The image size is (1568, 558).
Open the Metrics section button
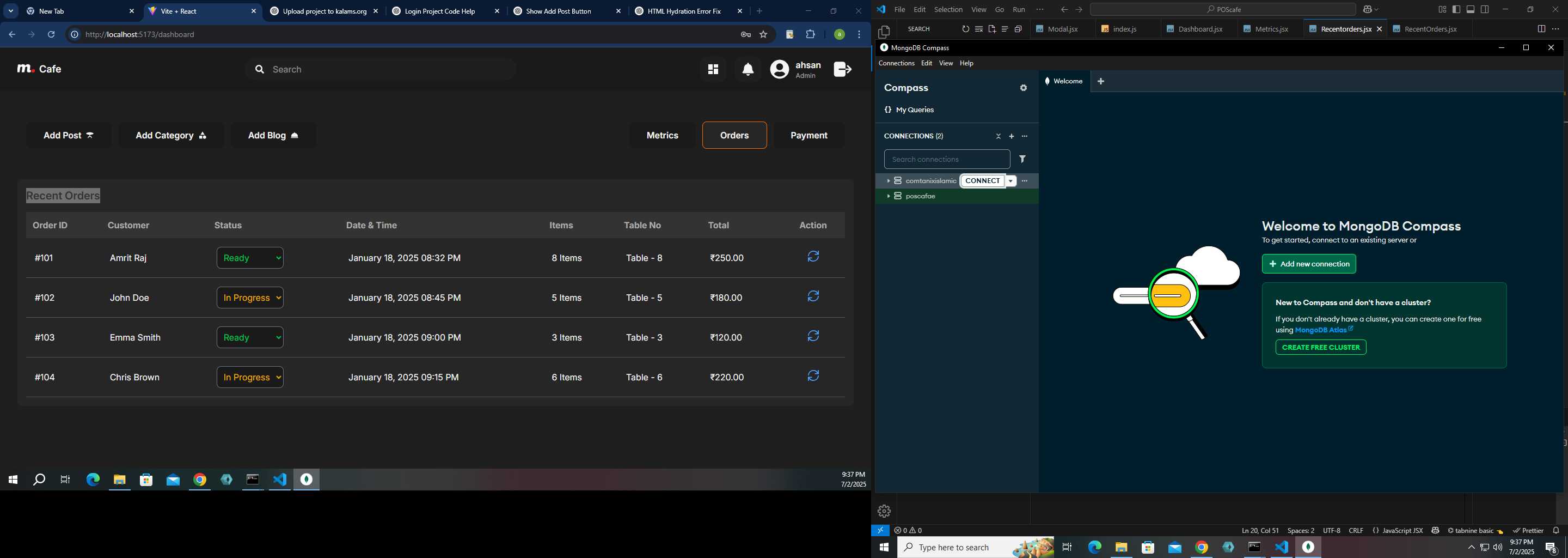[x=662, y=135]
